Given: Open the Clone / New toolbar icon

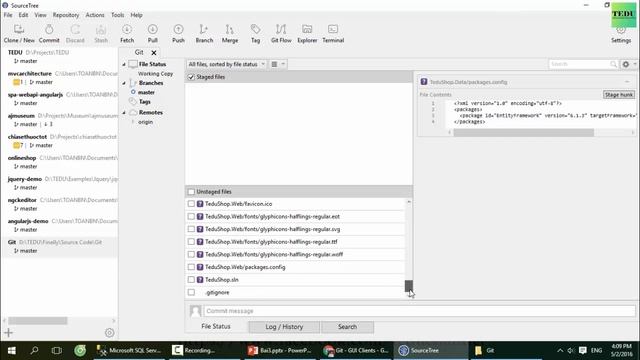Looking at the screenshot, I should click(19, 33).
